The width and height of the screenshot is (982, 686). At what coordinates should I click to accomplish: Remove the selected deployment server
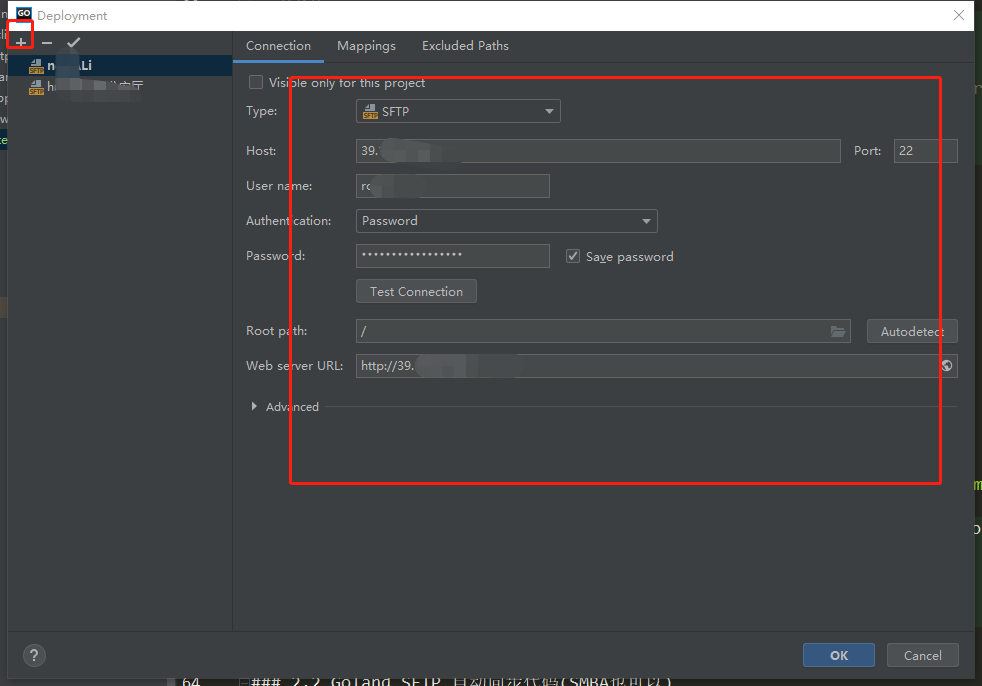tap(45, 41)
